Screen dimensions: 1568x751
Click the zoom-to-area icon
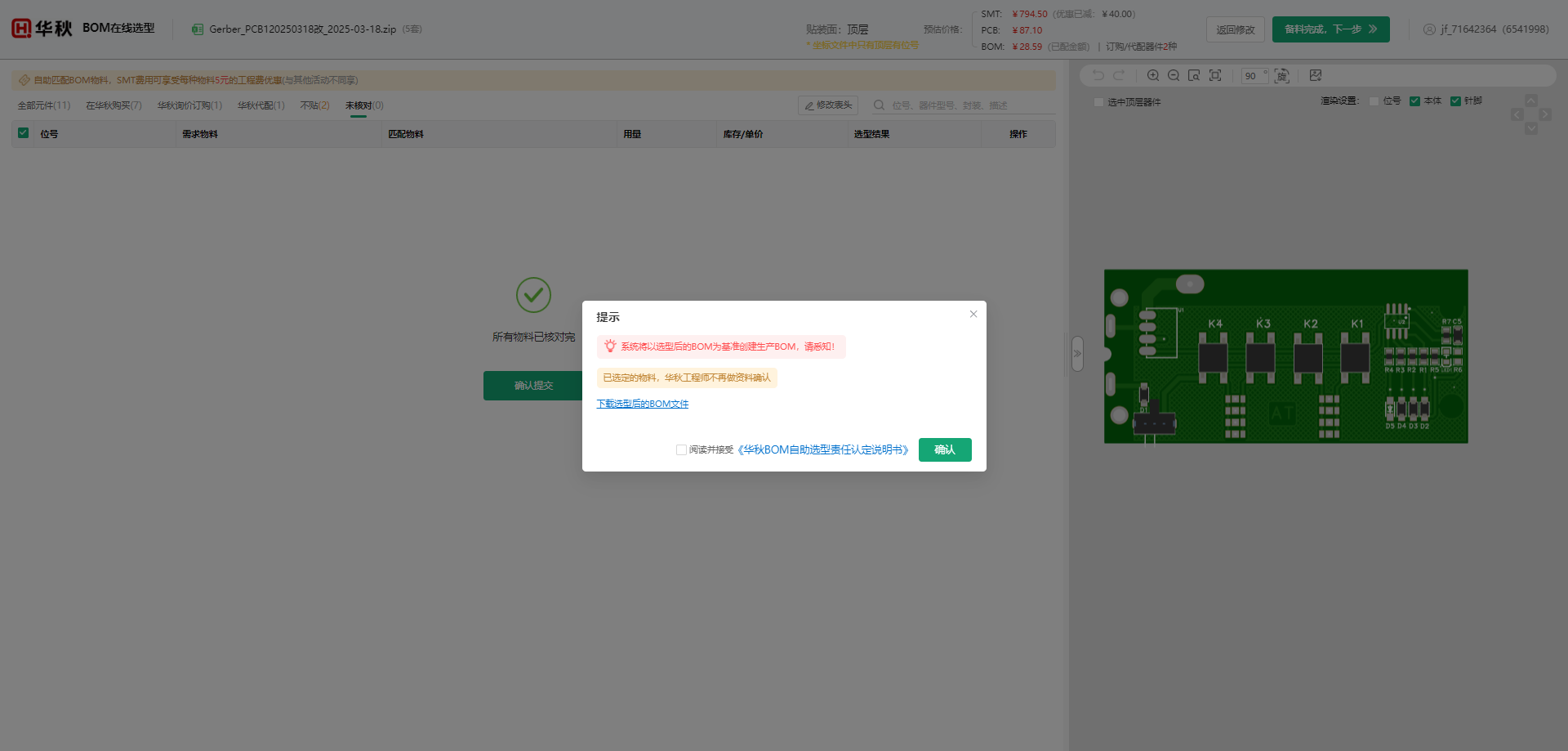click(x=1194, y=75)
